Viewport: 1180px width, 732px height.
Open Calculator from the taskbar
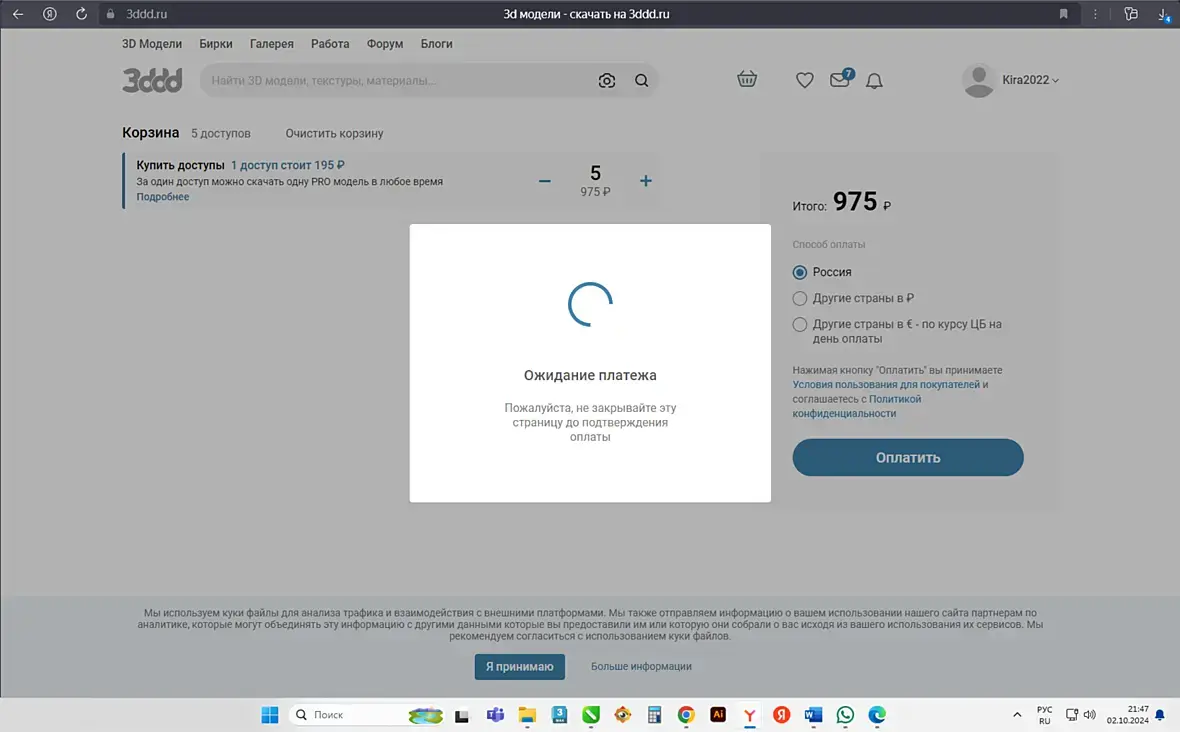pyautogui.click(x=654, y=715)
